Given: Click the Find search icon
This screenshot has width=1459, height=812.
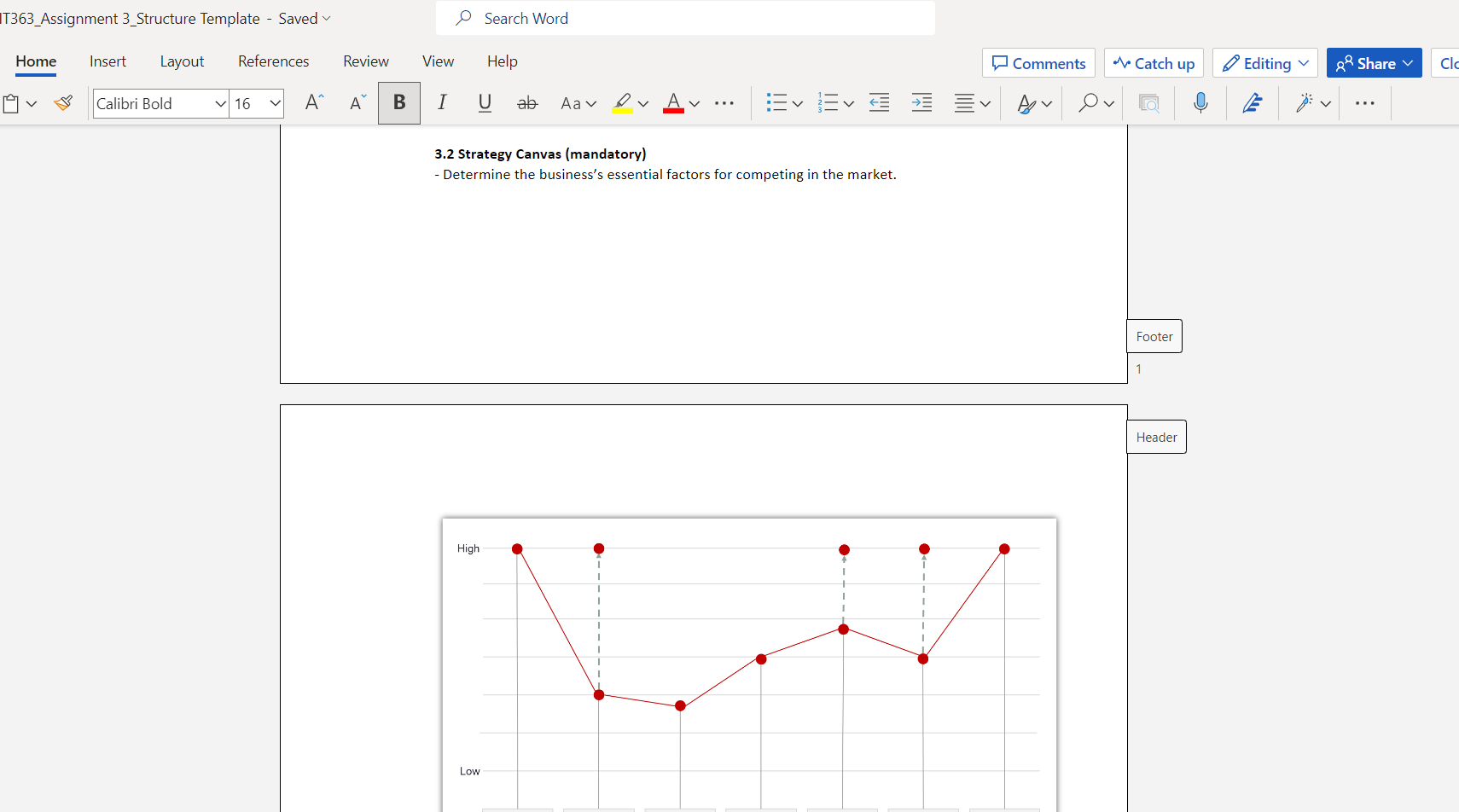Looking at the screenshot, I should coord(1088,103).
